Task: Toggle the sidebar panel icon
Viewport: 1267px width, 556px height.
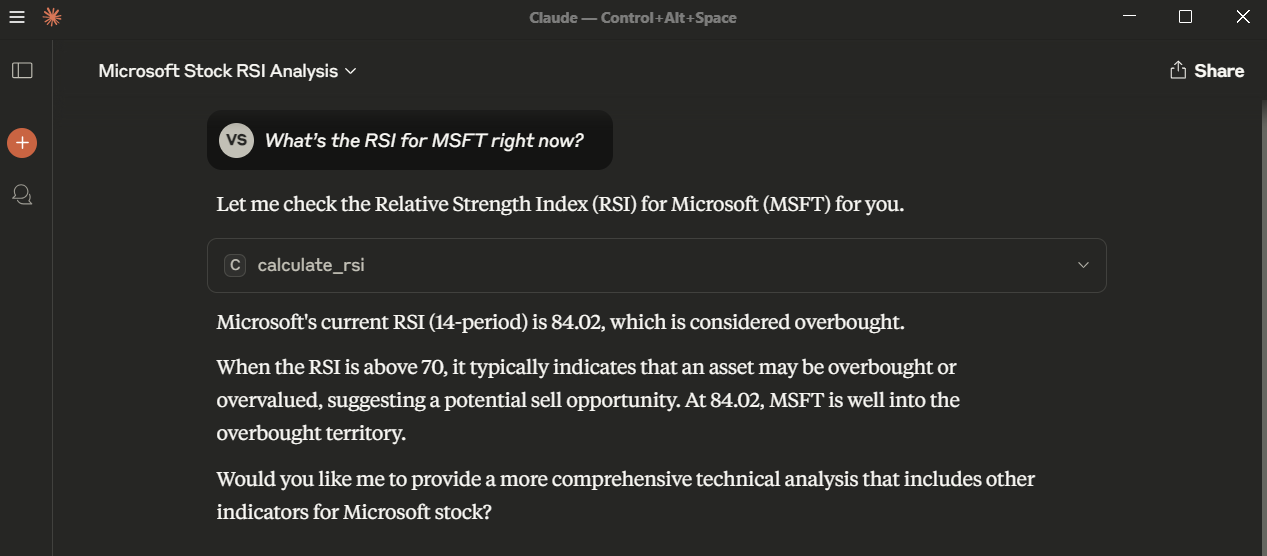Action: tap(22, 70)
